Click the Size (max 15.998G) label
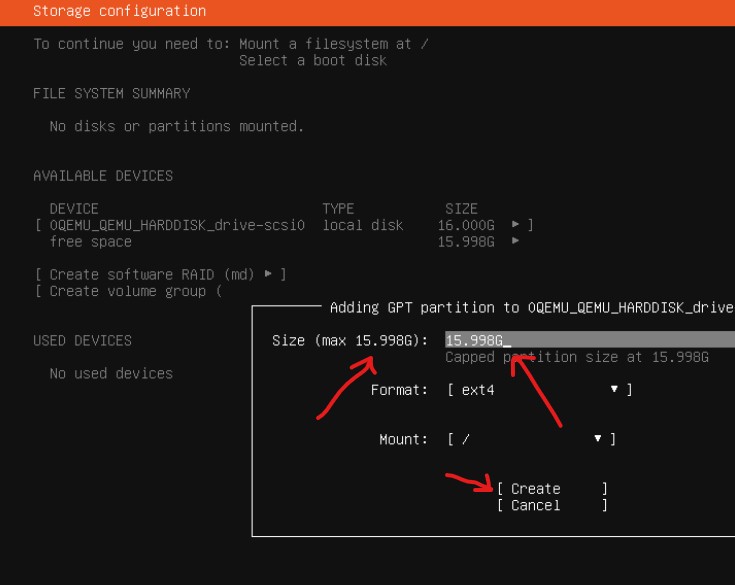 [x=350, y=340]
